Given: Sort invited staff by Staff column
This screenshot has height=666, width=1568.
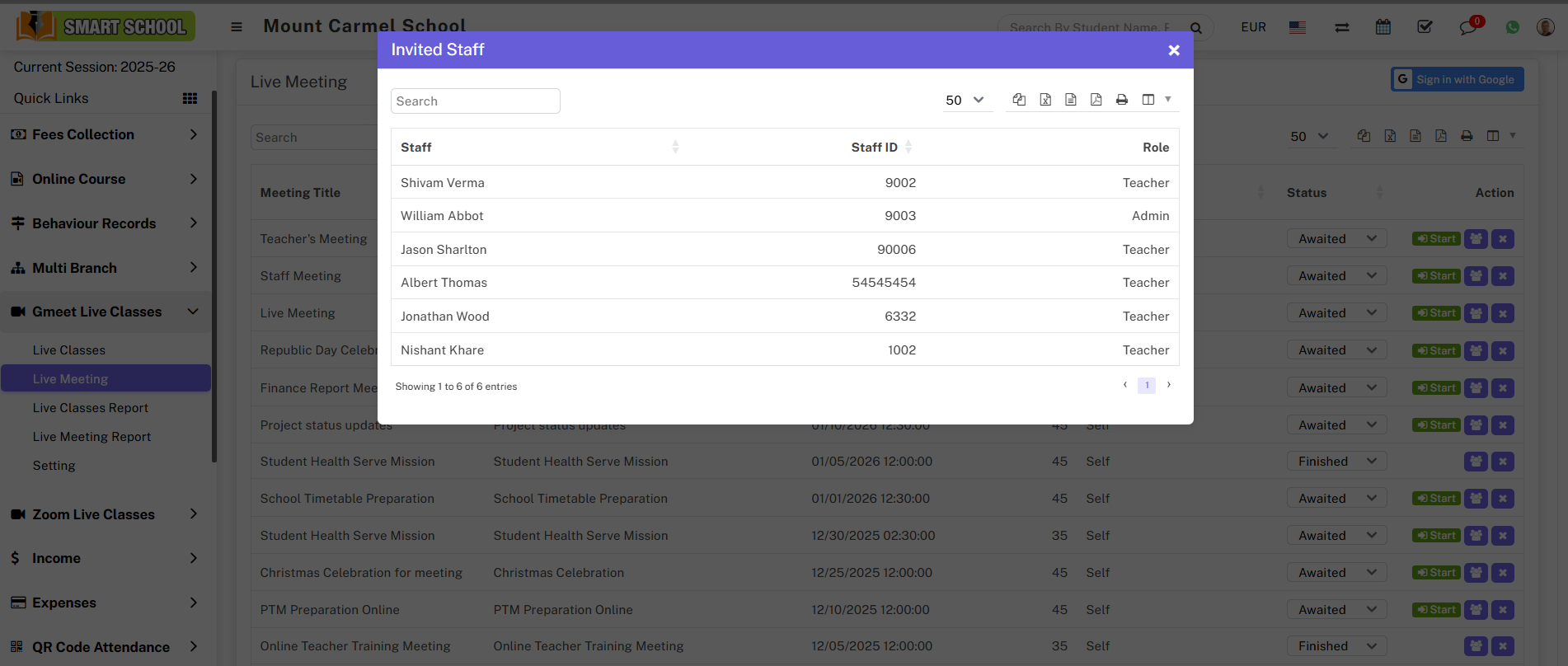Looking at the screenshot, I should pos(539,147).
